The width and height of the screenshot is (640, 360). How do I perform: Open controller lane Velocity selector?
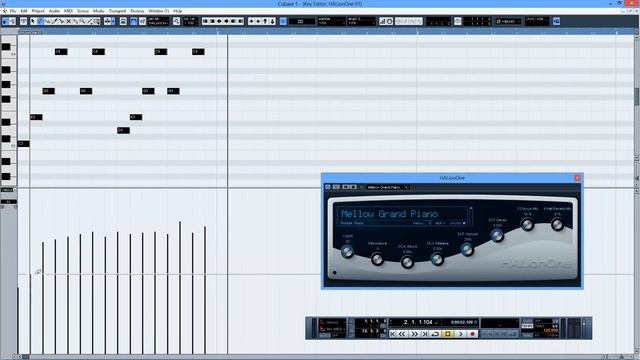point(8,190)
